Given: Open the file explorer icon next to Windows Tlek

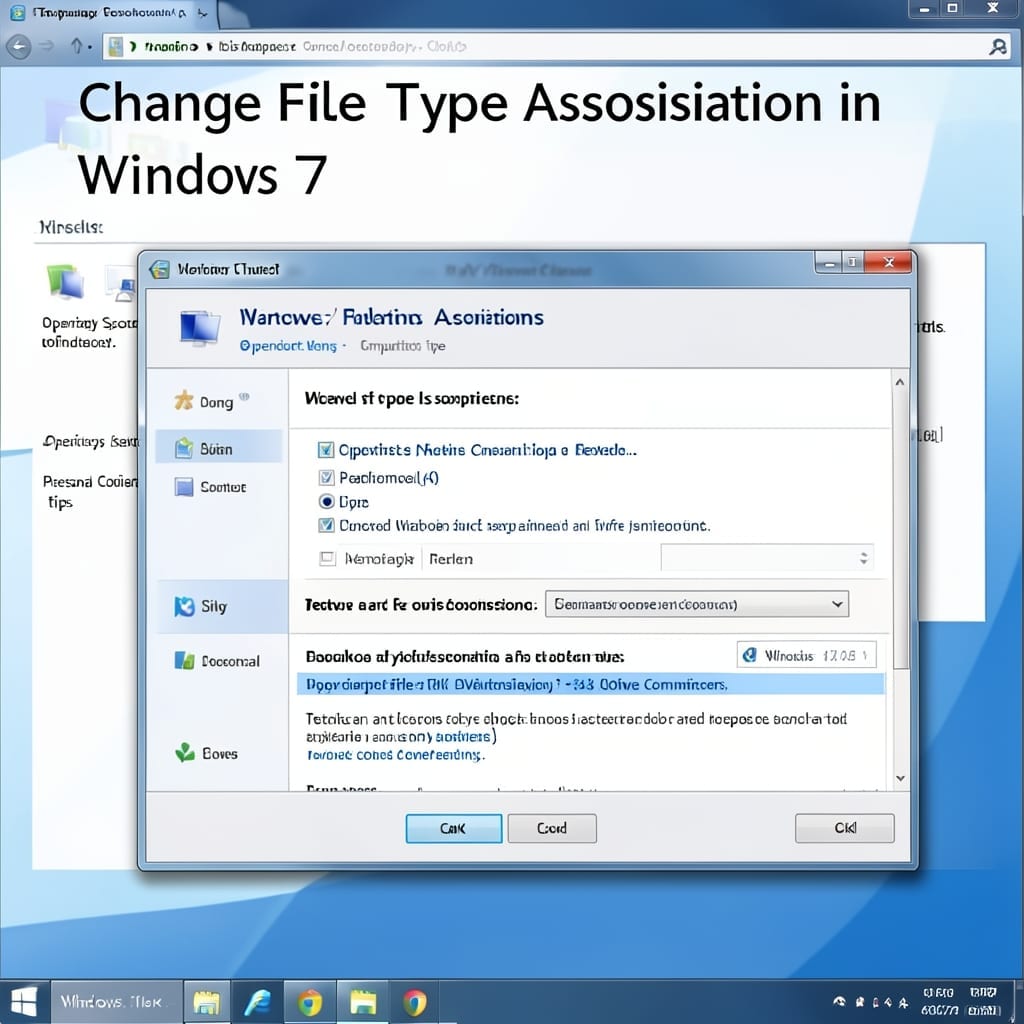Looking at the screenshot, I should tap(206, 1002).
